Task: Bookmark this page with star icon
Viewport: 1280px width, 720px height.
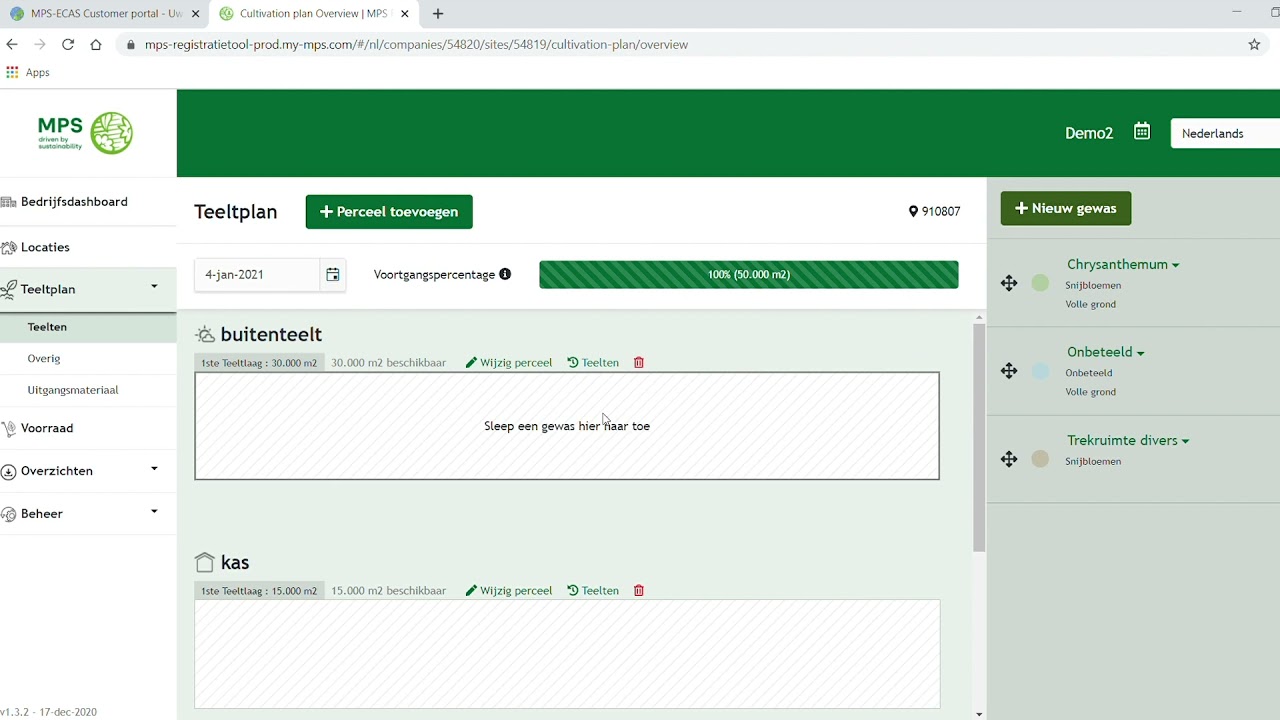Action: click(x=1254, y=44)
